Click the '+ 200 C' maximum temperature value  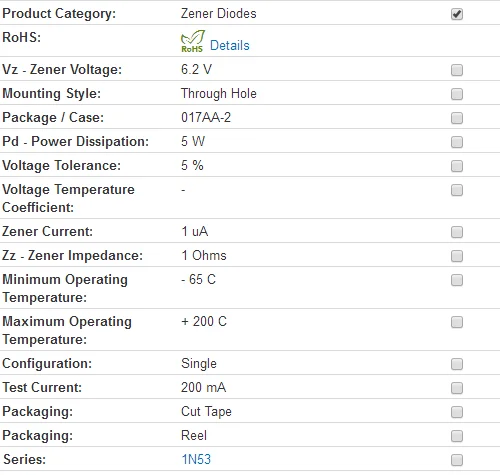pyautogui.click(x=204, y=321)
